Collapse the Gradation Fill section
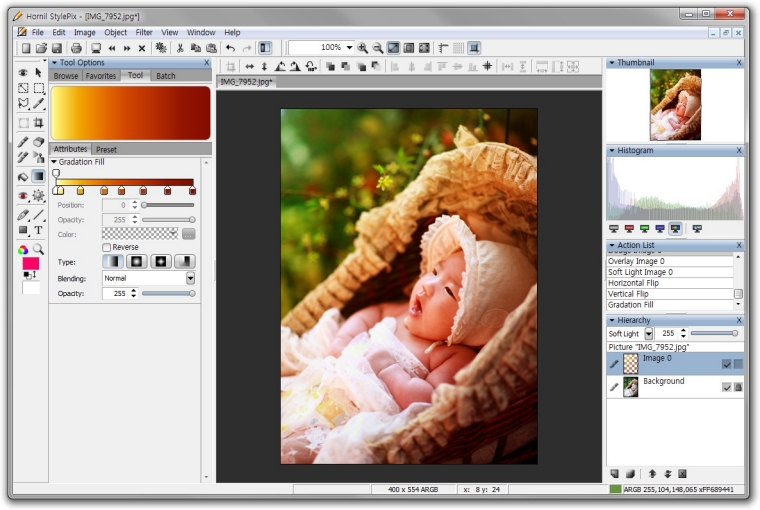This screenshot has height=510, width=760. (x=54, y=162)
